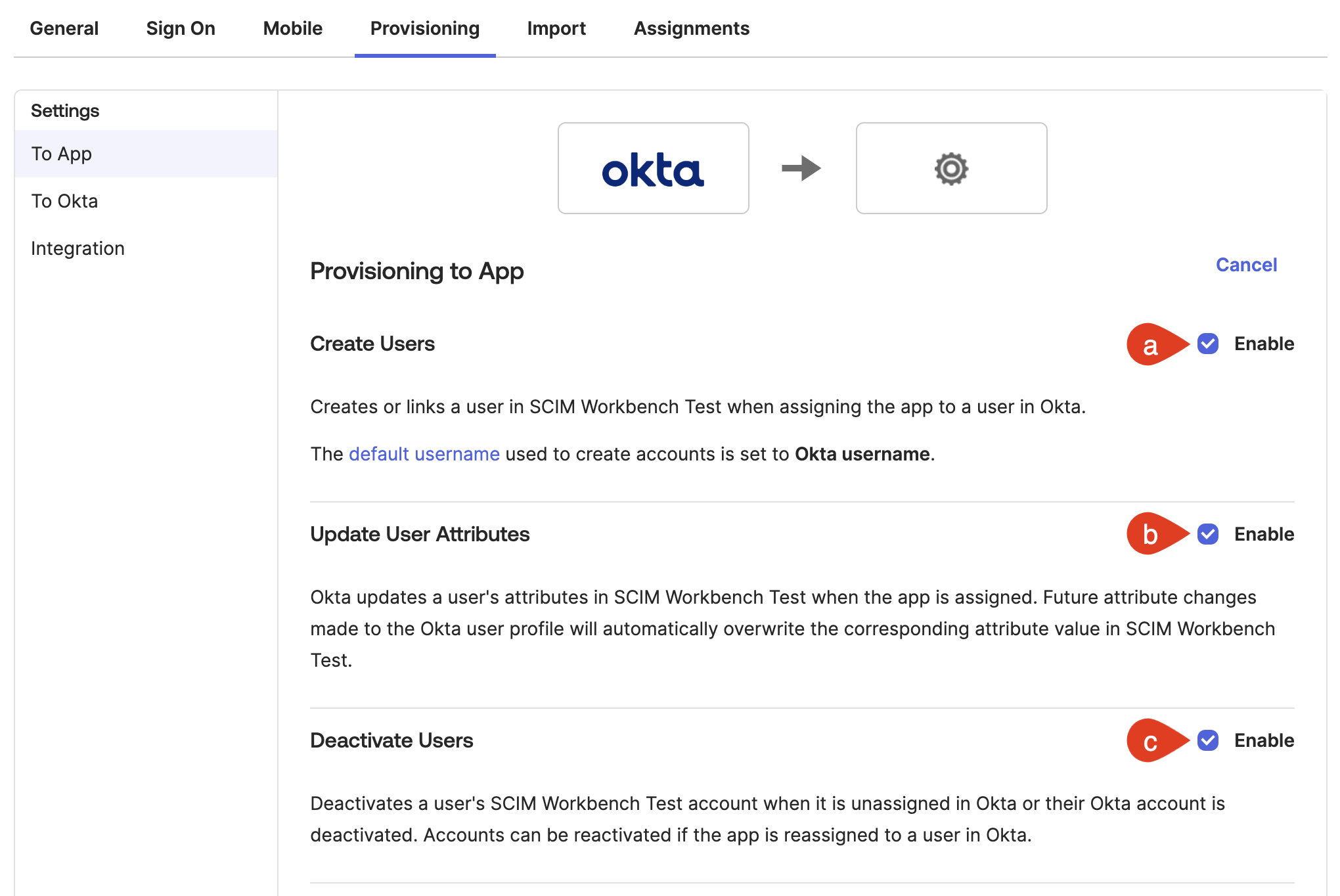Open Integration settings in sidebar

coord(146,248)
